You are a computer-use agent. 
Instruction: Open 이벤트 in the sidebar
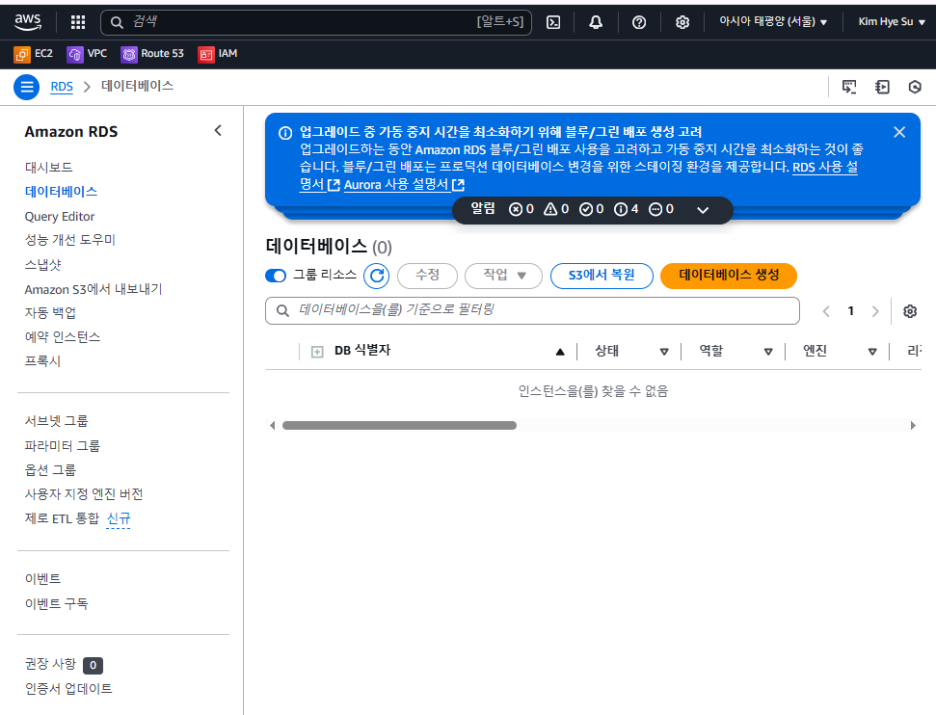(43, 578)
